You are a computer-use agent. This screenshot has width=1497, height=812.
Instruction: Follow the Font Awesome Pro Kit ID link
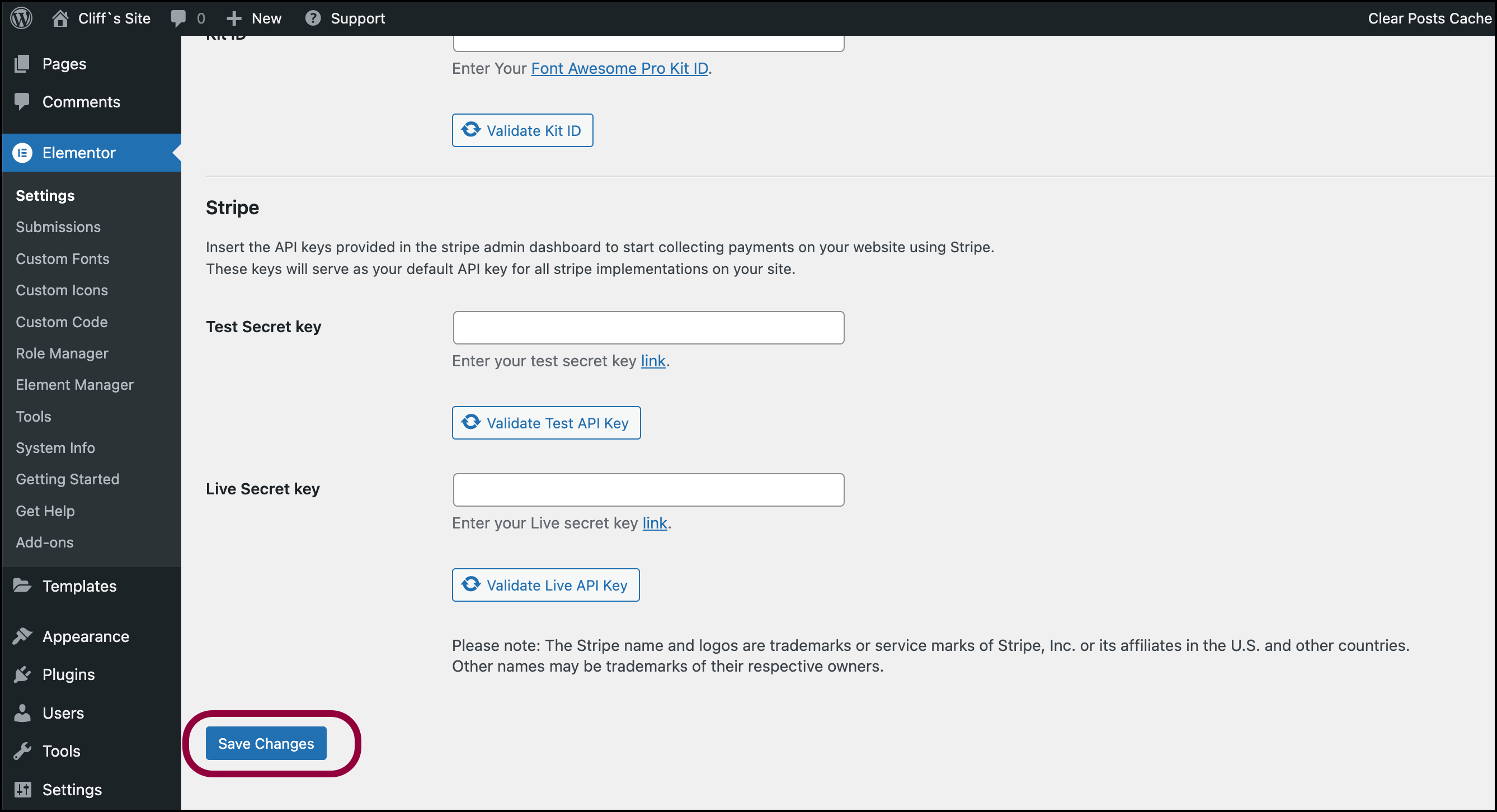point(619,68)
